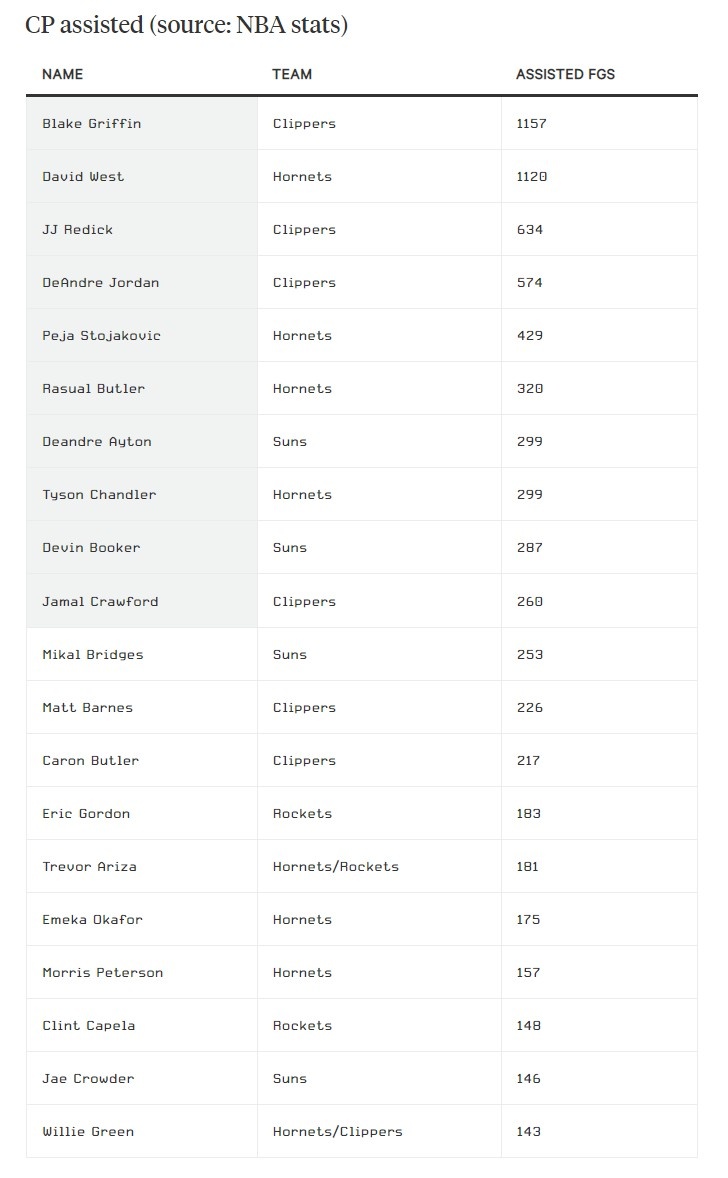The image size is (728, 1178).
Task: Select the 'CP assisted' table title
Action: (x=186, y=25)
